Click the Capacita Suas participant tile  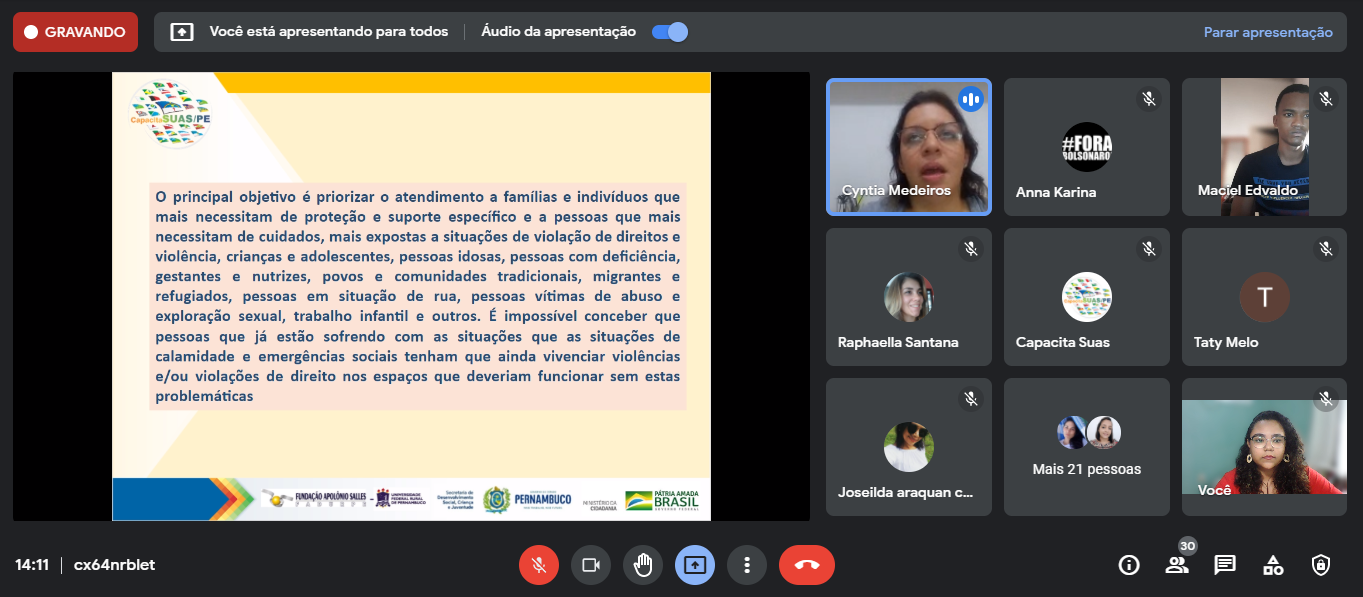[1087, 297]
